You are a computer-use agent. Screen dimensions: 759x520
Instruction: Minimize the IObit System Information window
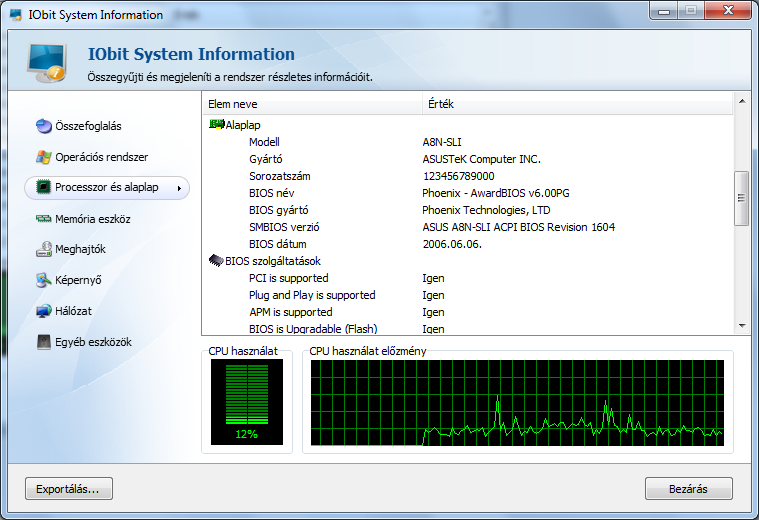pos(664,11)
